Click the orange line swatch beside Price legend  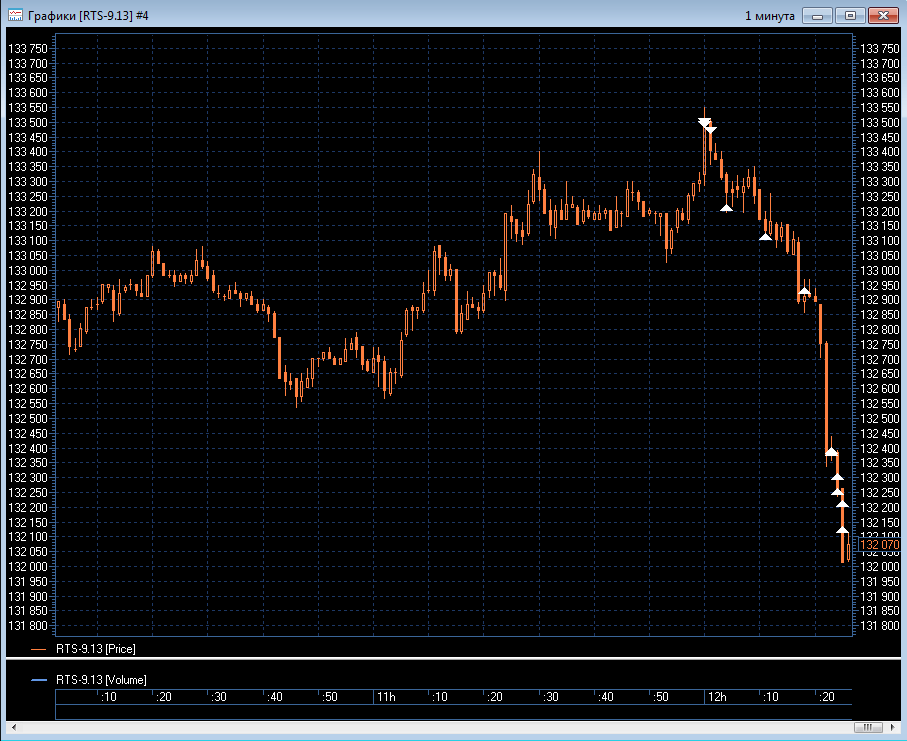point(38,650)
